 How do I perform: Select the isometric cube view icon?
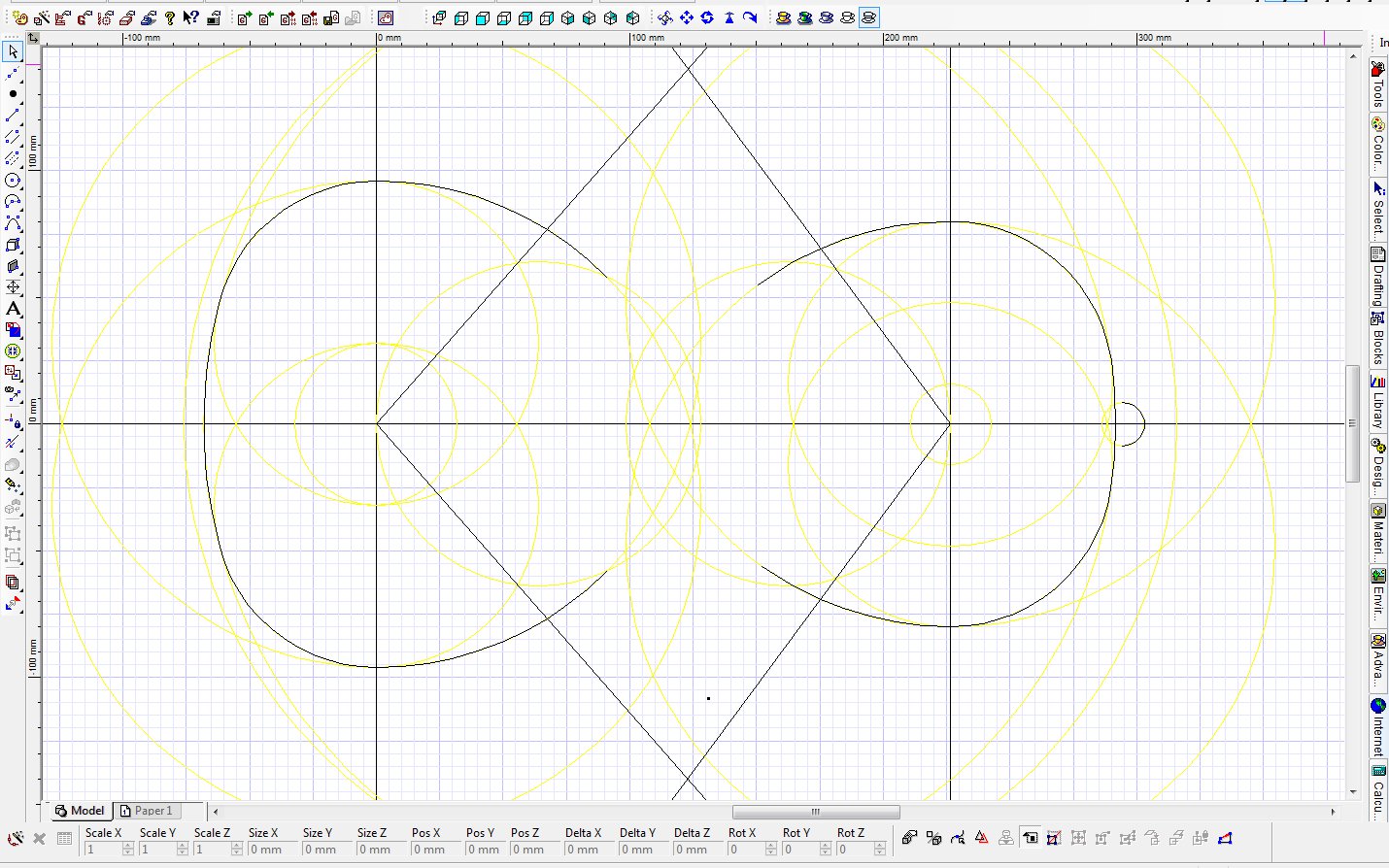coord(568,17)
